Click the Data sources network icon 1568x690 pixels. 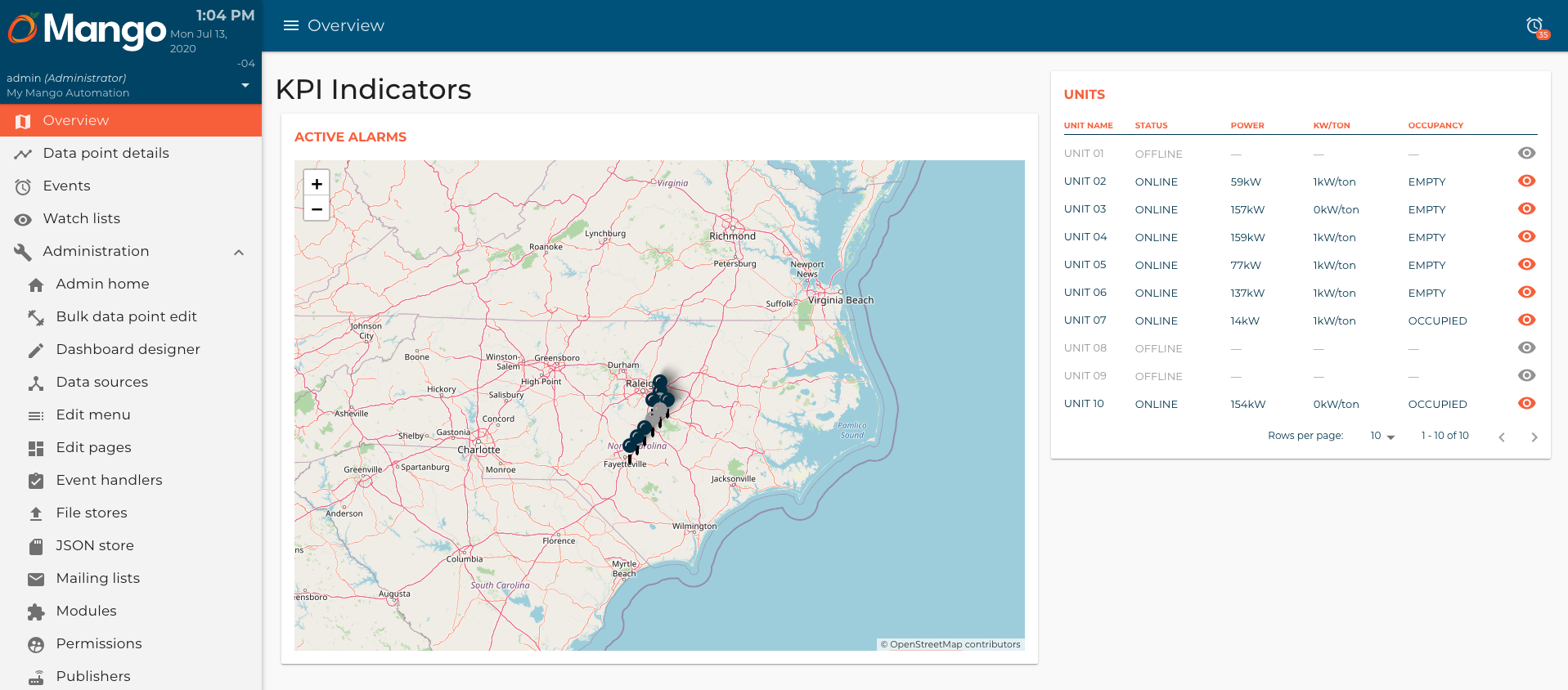(36, 383)
